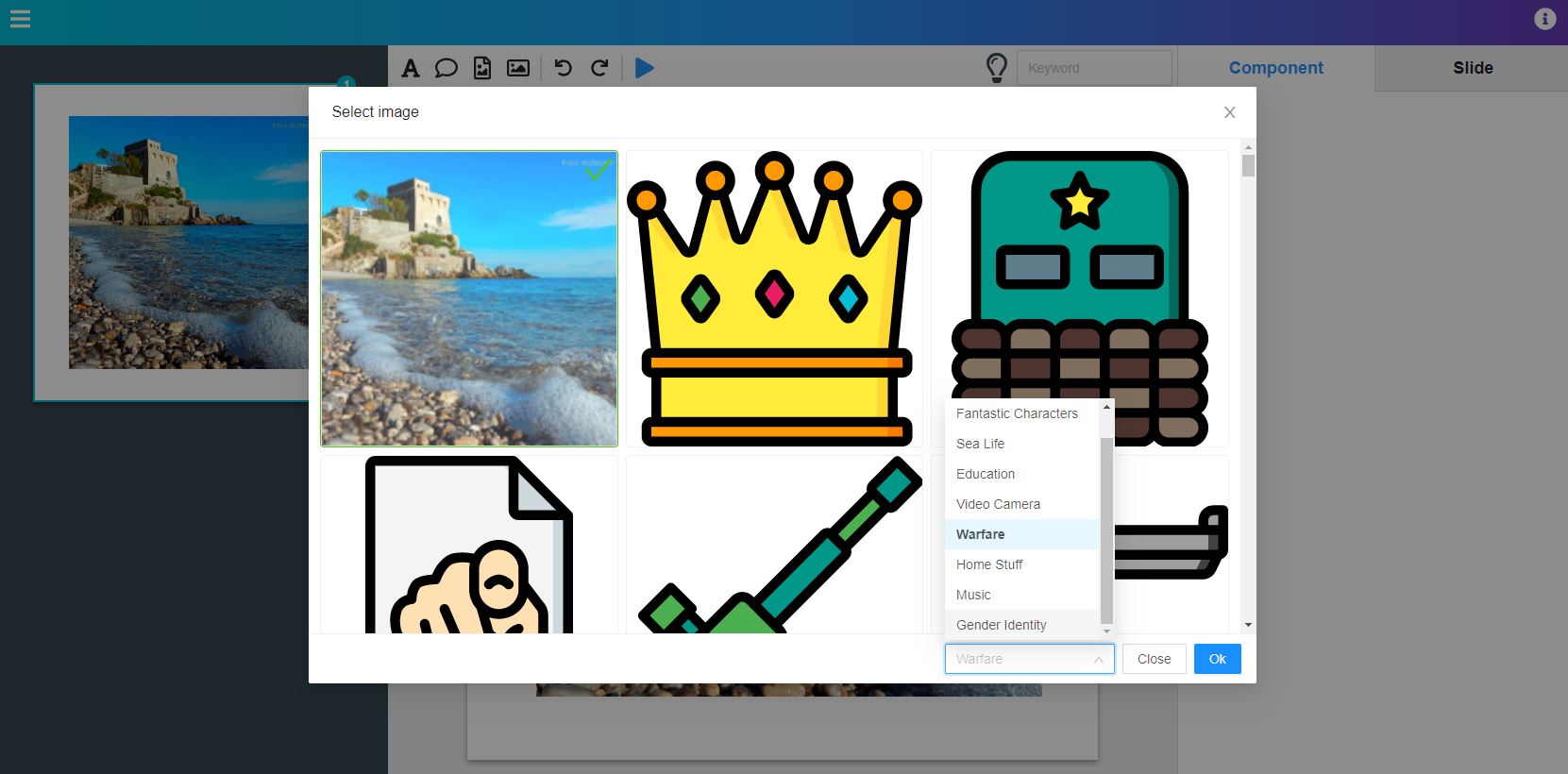Click the insert image icon
Viewport: 1568px width, 774px height.
[x=518, y=68]
